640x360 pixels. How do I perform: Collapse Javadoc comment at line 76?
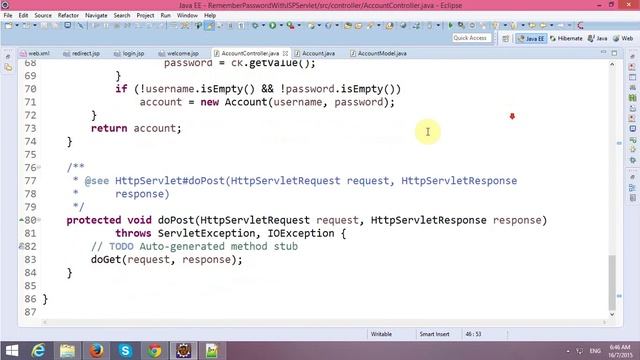[x=39, y=167]
